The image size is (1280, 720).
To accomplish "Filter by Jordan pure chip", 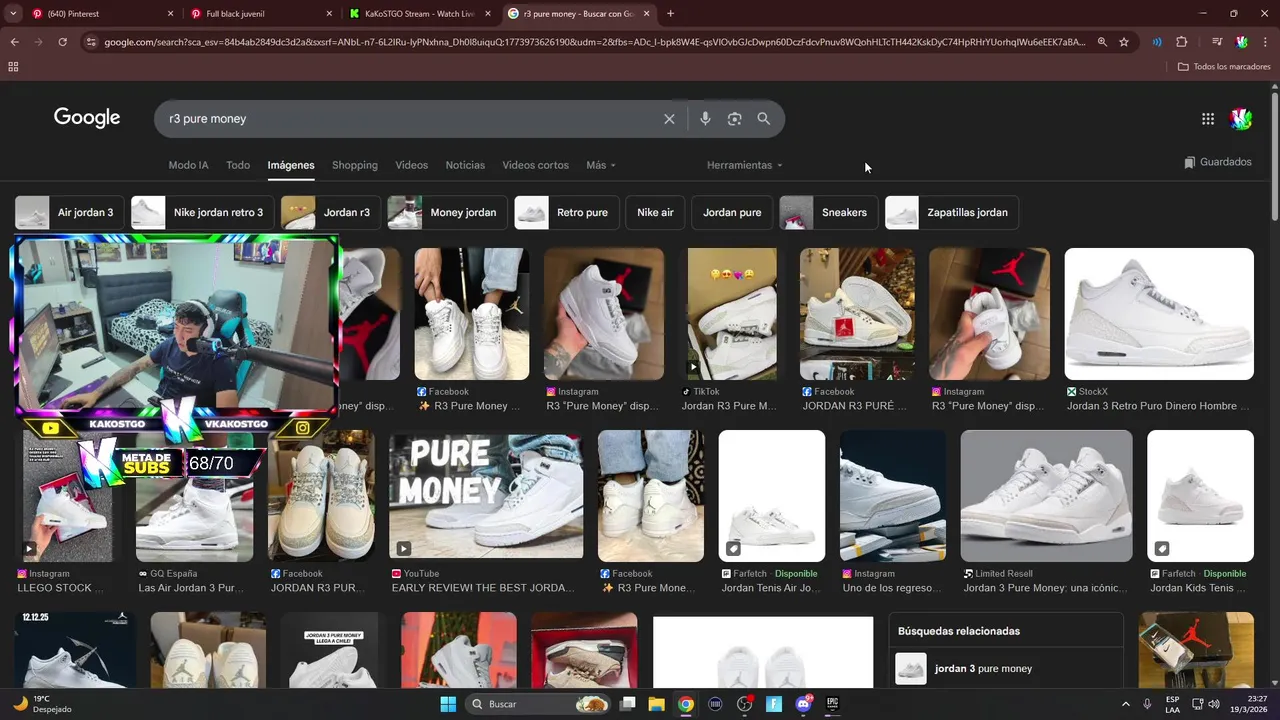I will [732, 213].
